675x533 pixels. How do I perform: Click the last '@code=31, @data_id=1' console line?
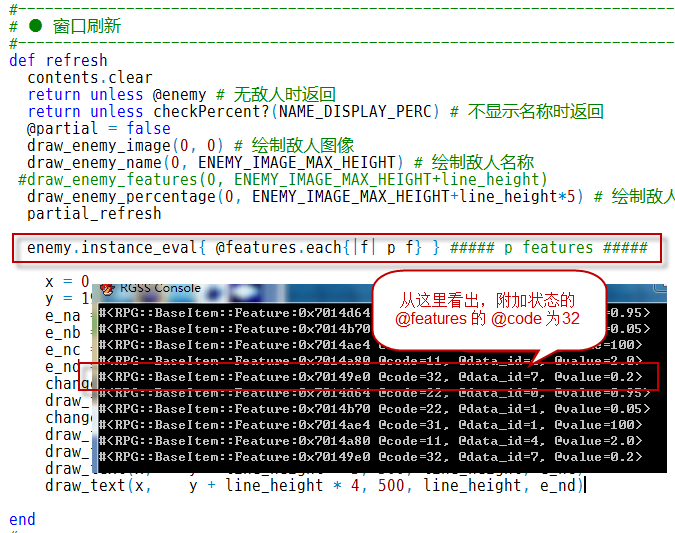coord(370,425)
